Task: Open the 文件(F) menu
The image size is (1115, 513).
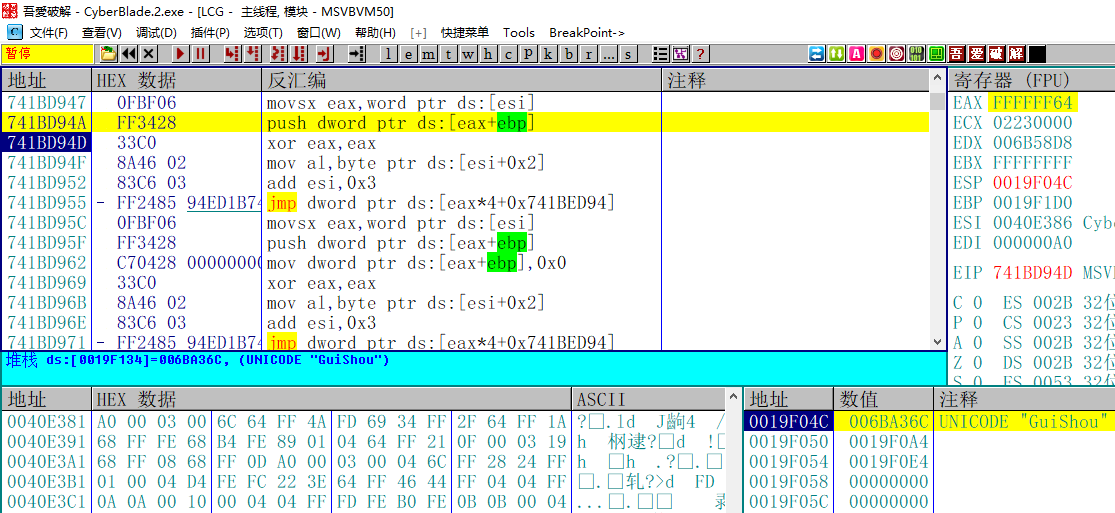Action: point(48,33)
